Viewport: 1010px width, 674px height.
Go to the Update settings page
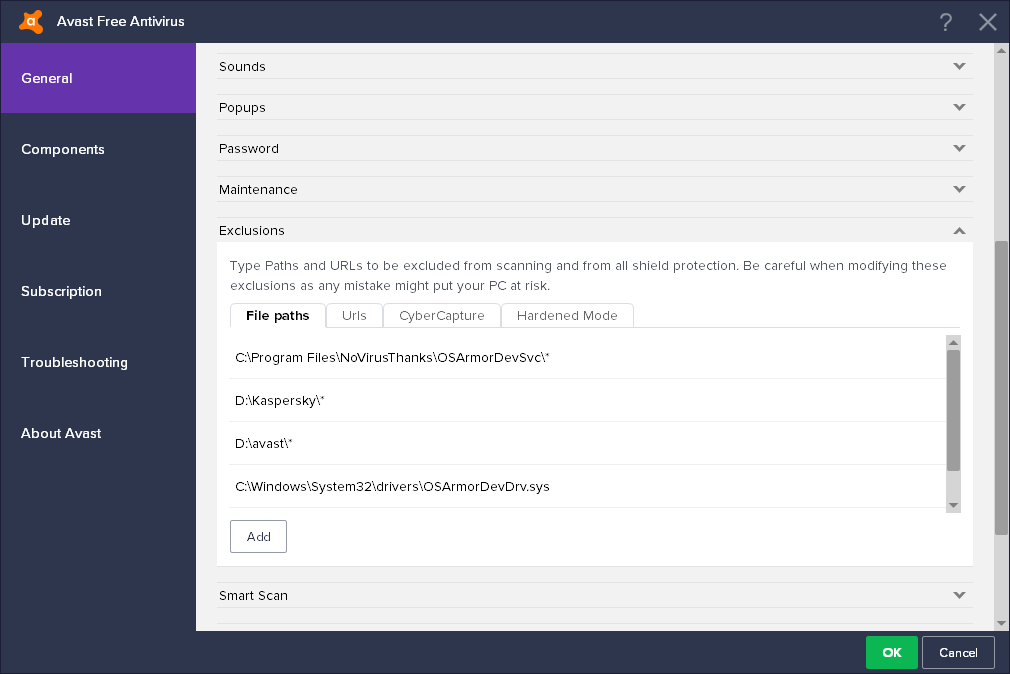click(46, 220)
